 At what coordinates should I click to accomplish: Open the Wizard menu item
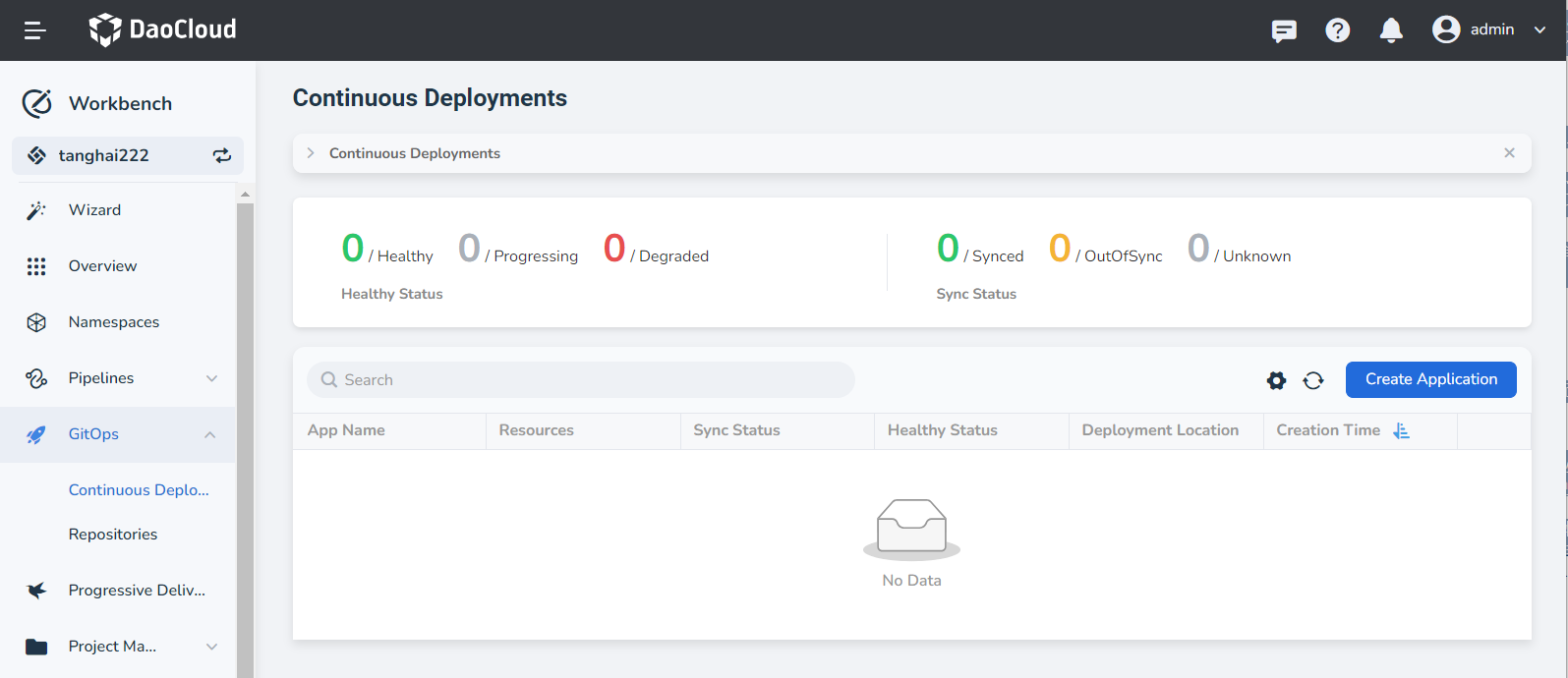(94, 210)
